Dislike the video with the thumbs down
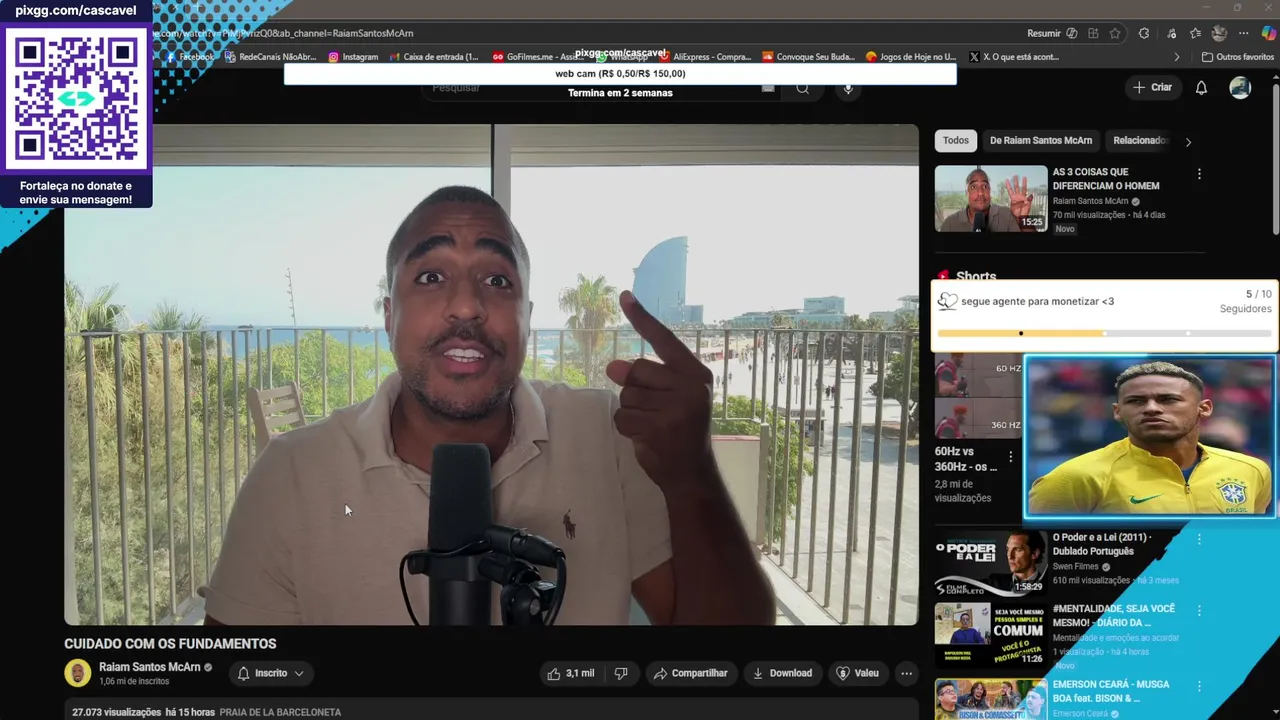 (621, 674)
